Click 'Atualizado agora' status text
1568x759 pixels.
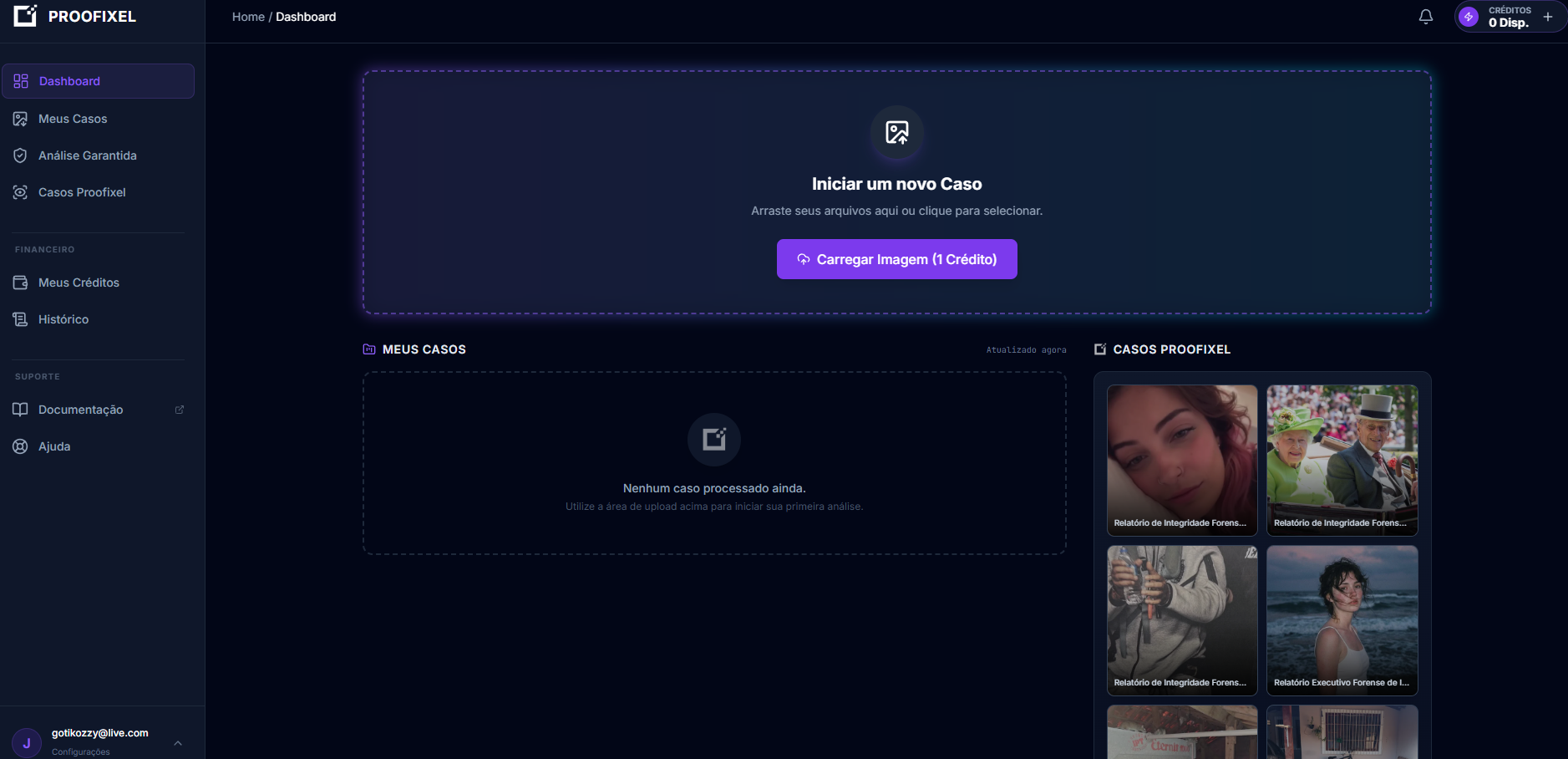(1027, 350)
